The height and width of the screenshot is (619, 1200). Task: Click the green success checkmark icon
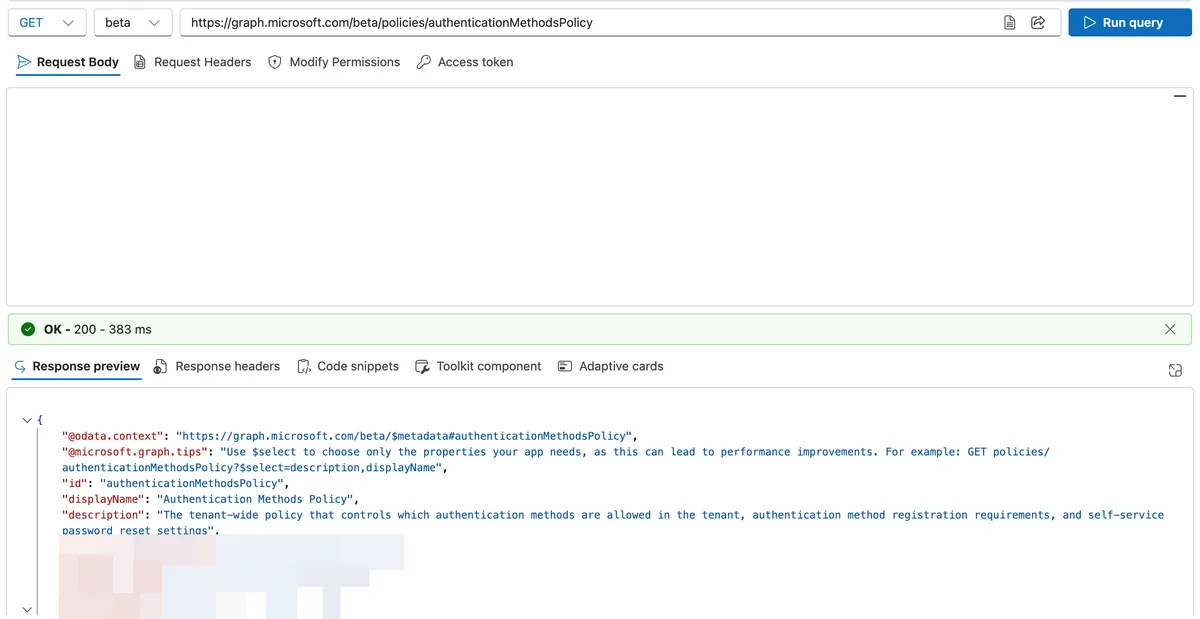tap(28, 329)
